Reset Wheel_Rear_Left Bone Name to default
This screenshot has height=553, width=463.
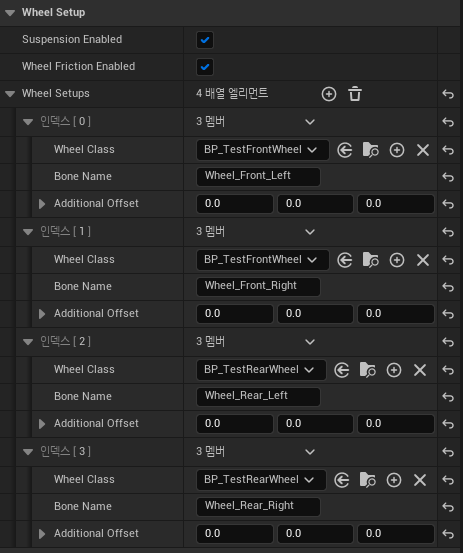pyautogui.click(x=448, y=397)
